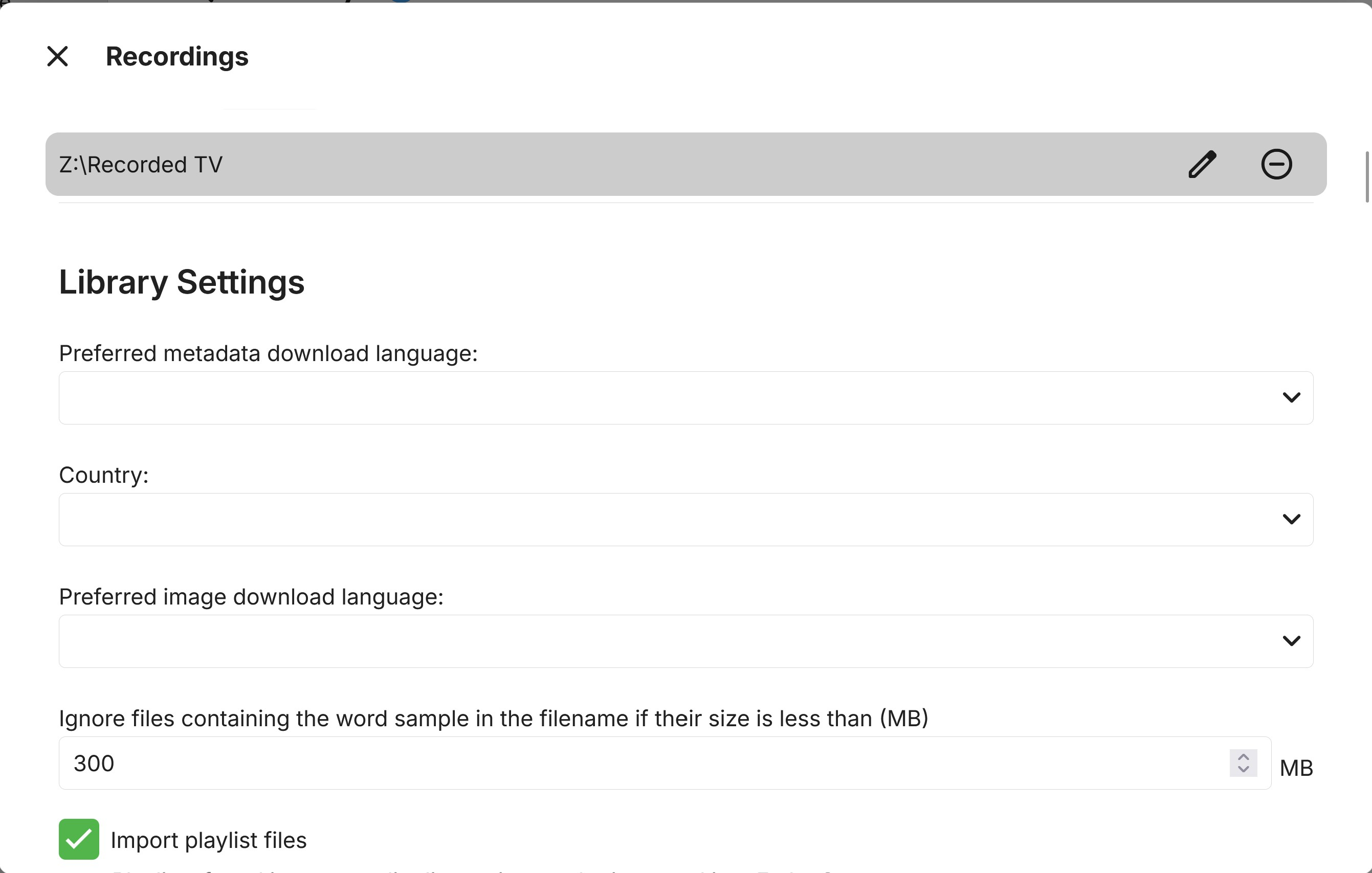Open Preferred metadata download language dropdown
This screenshot has height=873, width=1372.
(655, 397)
